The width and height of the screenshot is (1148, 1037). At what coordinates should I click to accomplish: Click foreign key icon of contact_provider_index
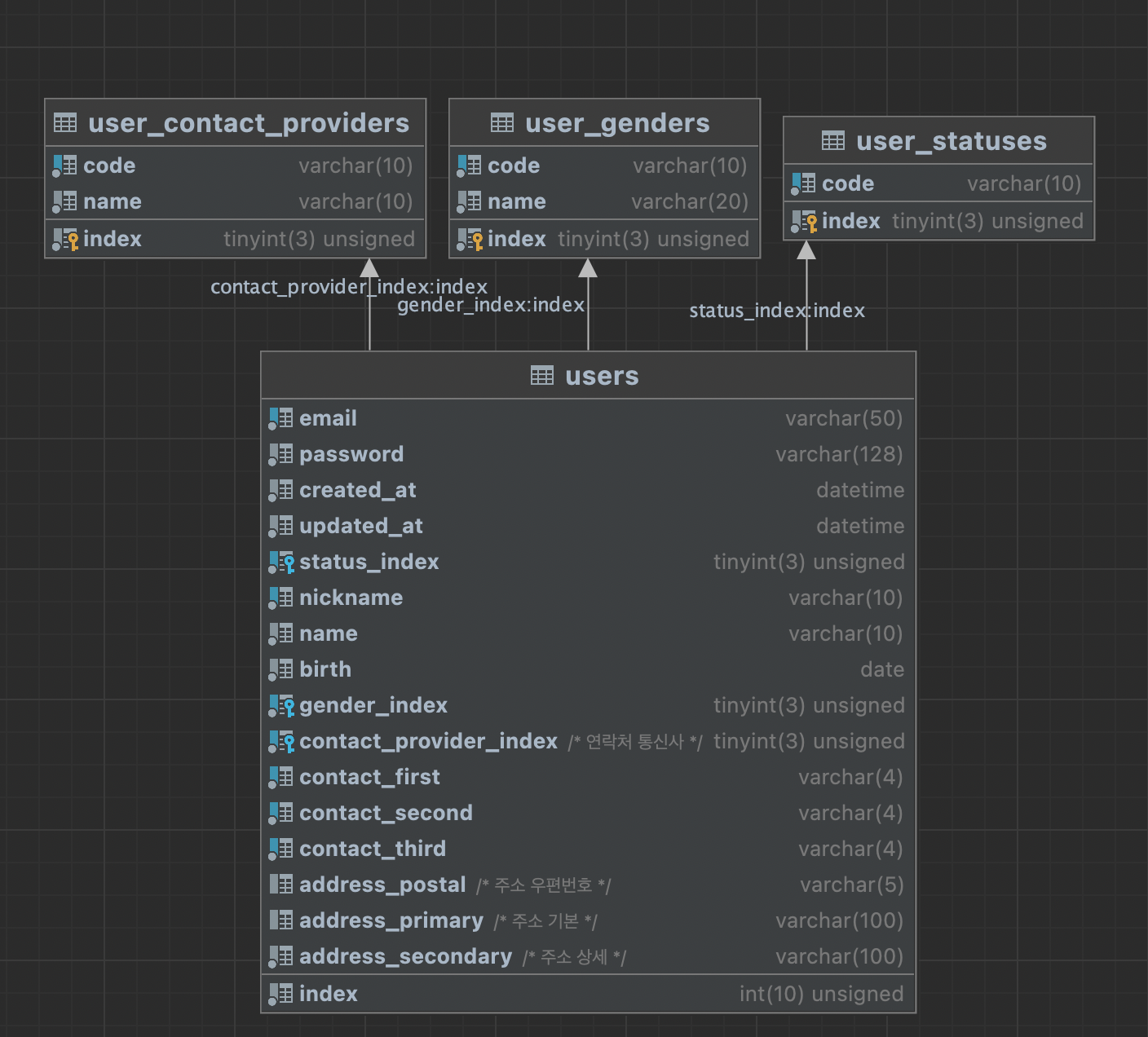pos(281,741)
